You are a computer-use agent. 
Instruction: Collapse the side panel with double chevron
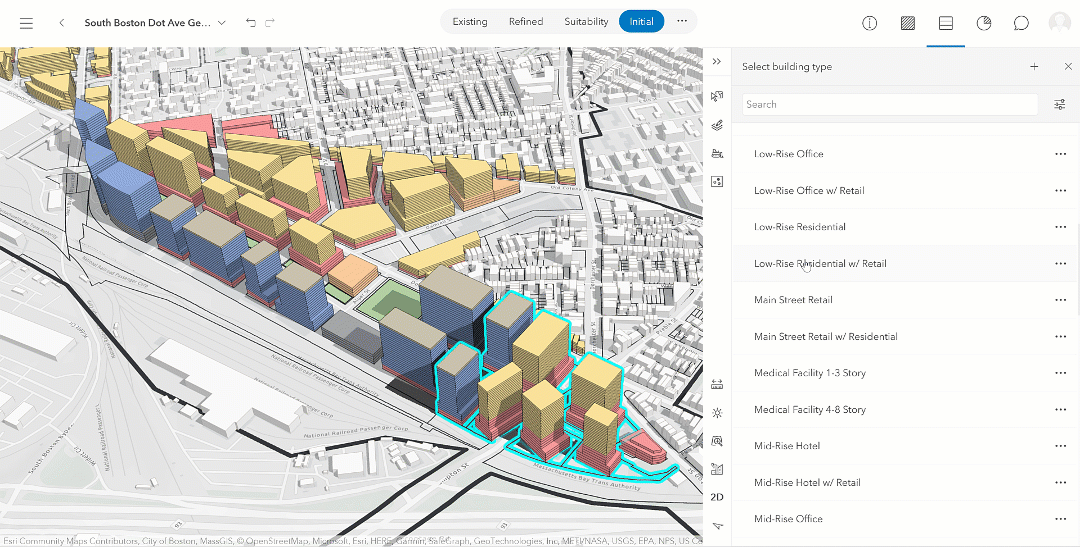tap(717, 62)
